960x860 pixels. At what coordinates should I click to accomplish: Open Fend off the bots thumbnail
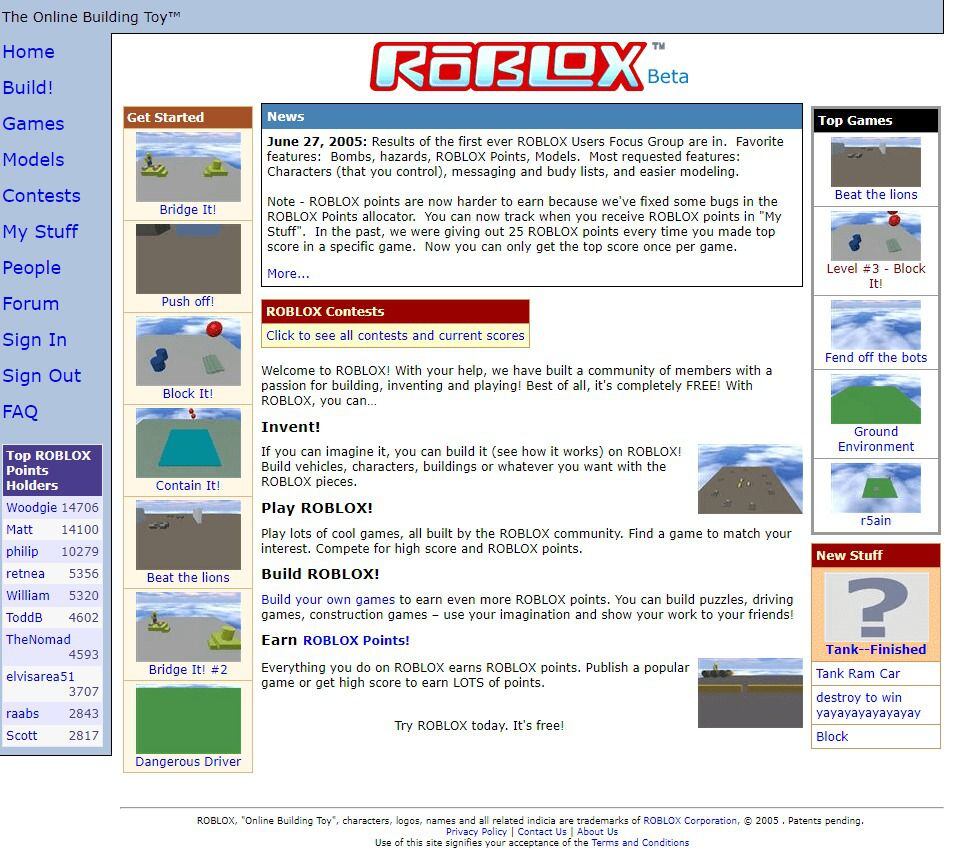coord(875,324)
